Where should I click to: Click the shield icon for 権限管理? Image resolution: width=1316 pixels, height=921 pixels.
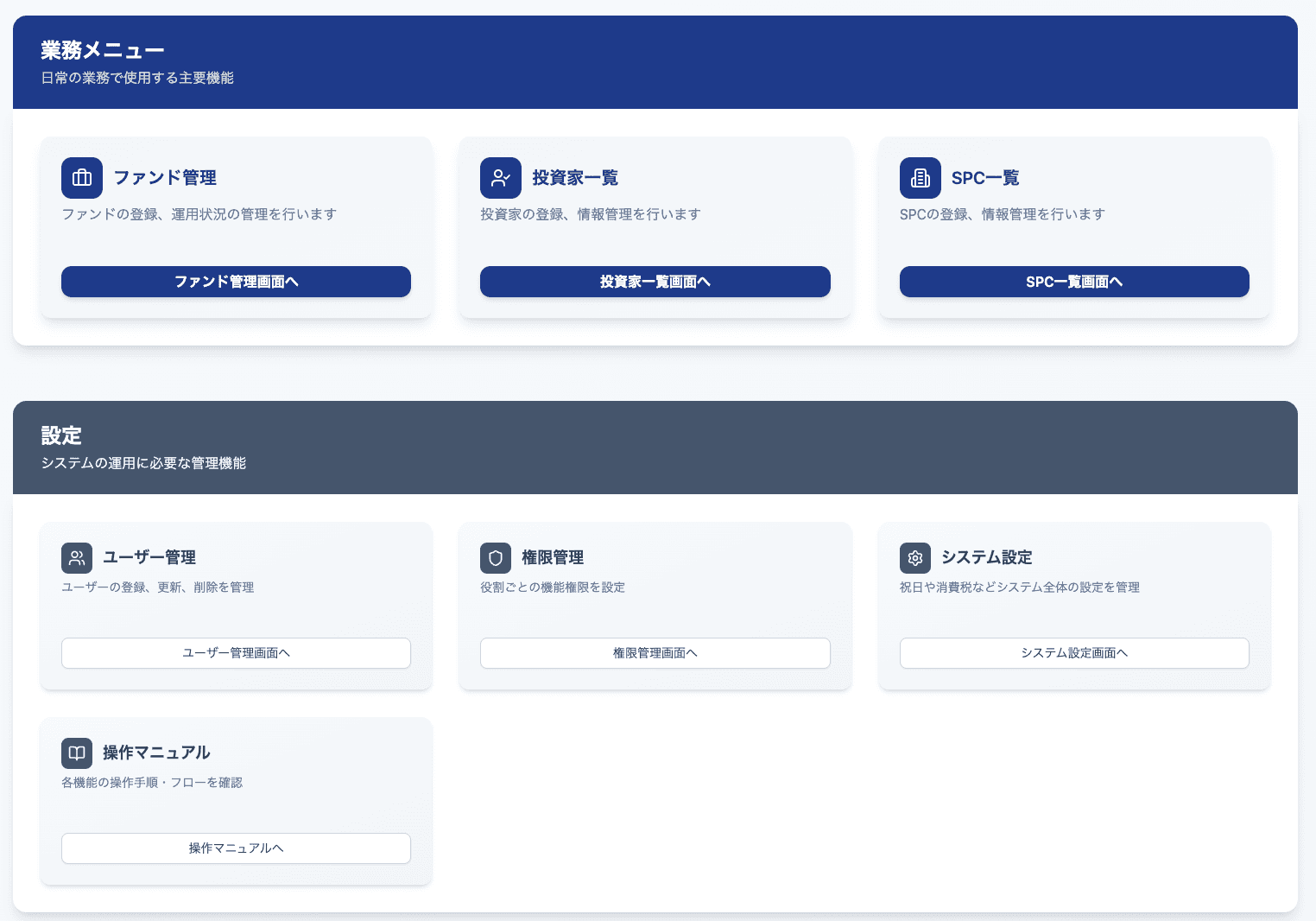[x=496, y=558]
